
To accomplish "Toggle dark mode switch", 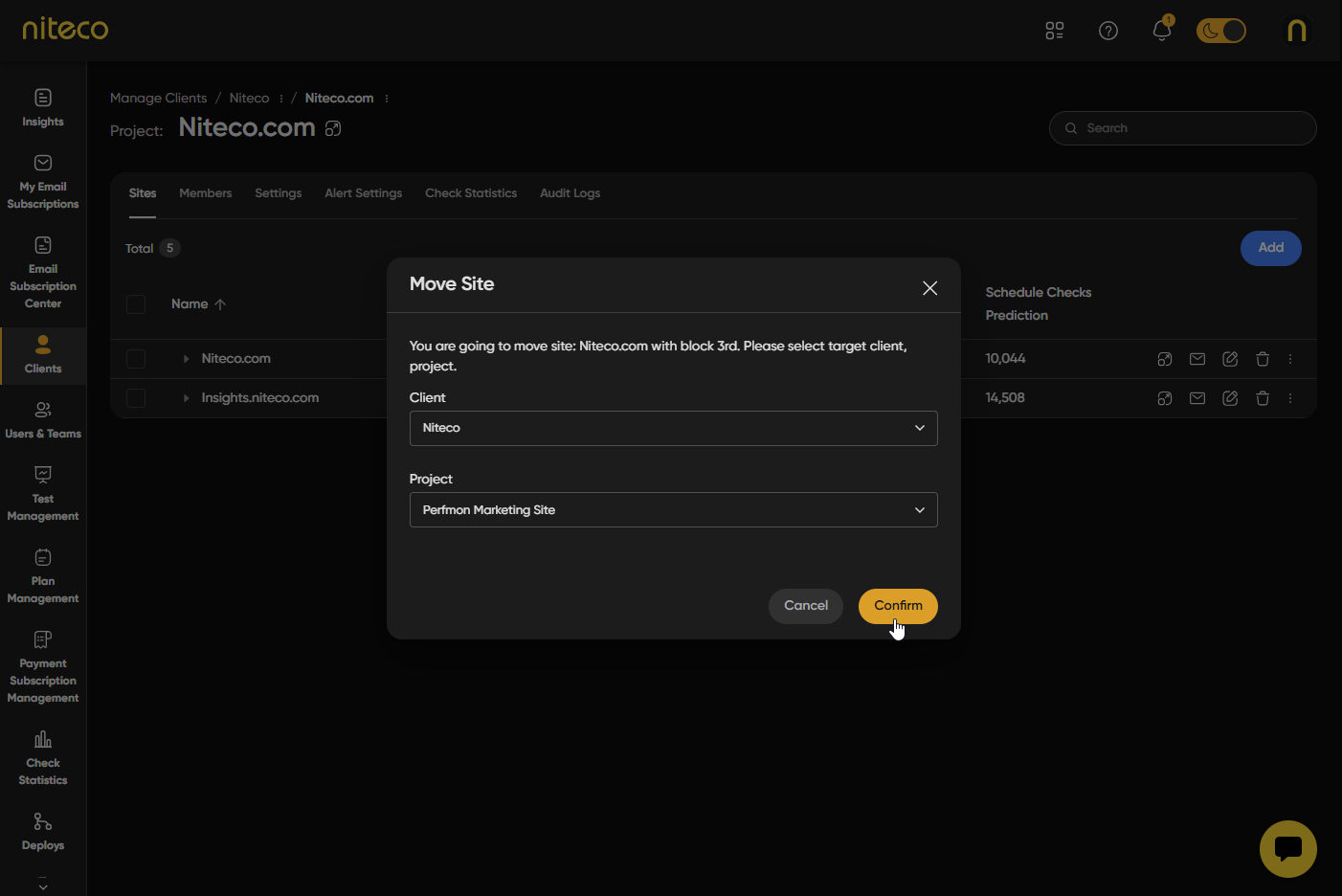I will 1221,31.
